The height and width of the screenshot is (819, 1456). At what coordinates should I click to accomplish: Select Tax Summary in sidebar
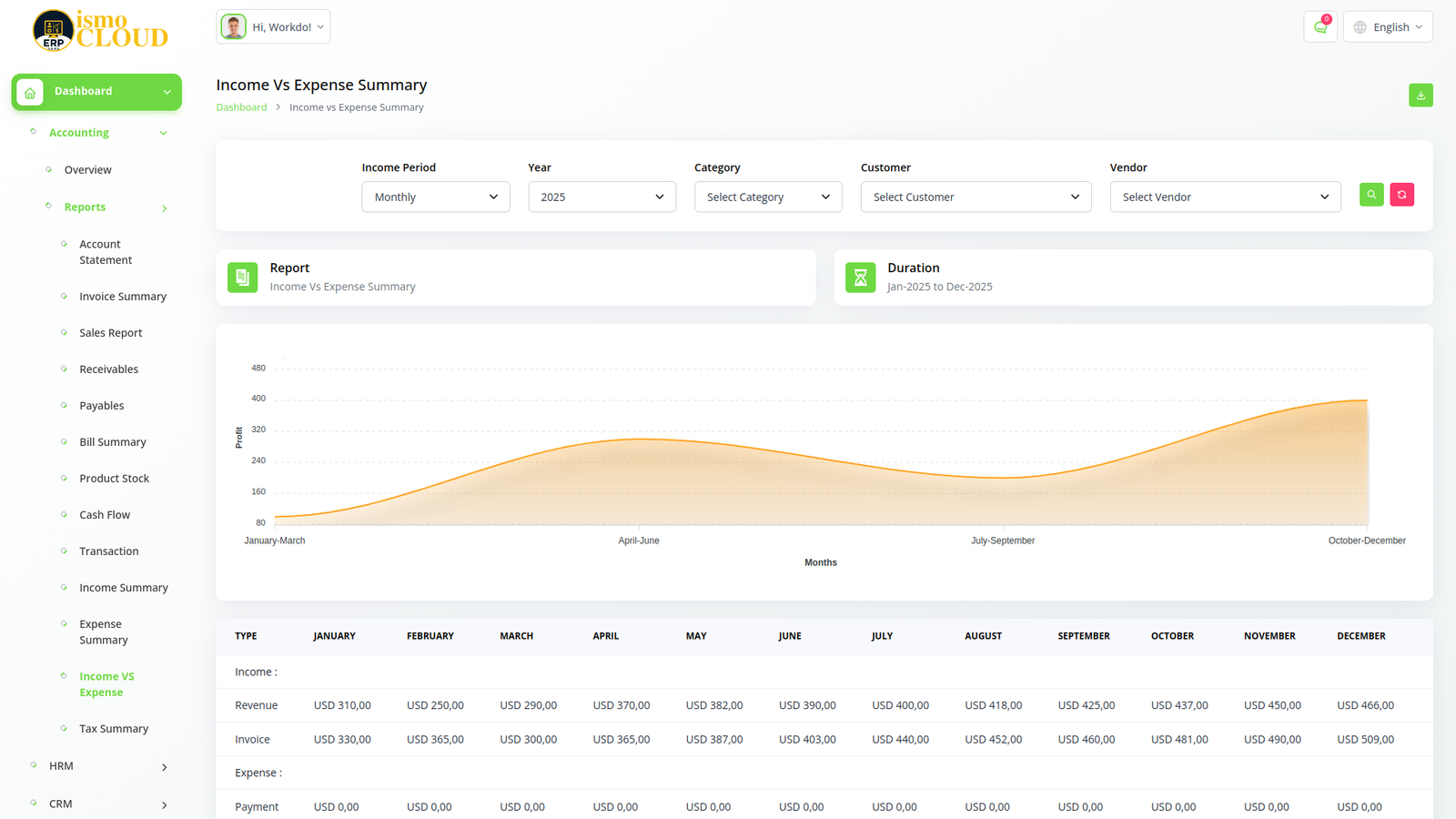pos(114,729)
